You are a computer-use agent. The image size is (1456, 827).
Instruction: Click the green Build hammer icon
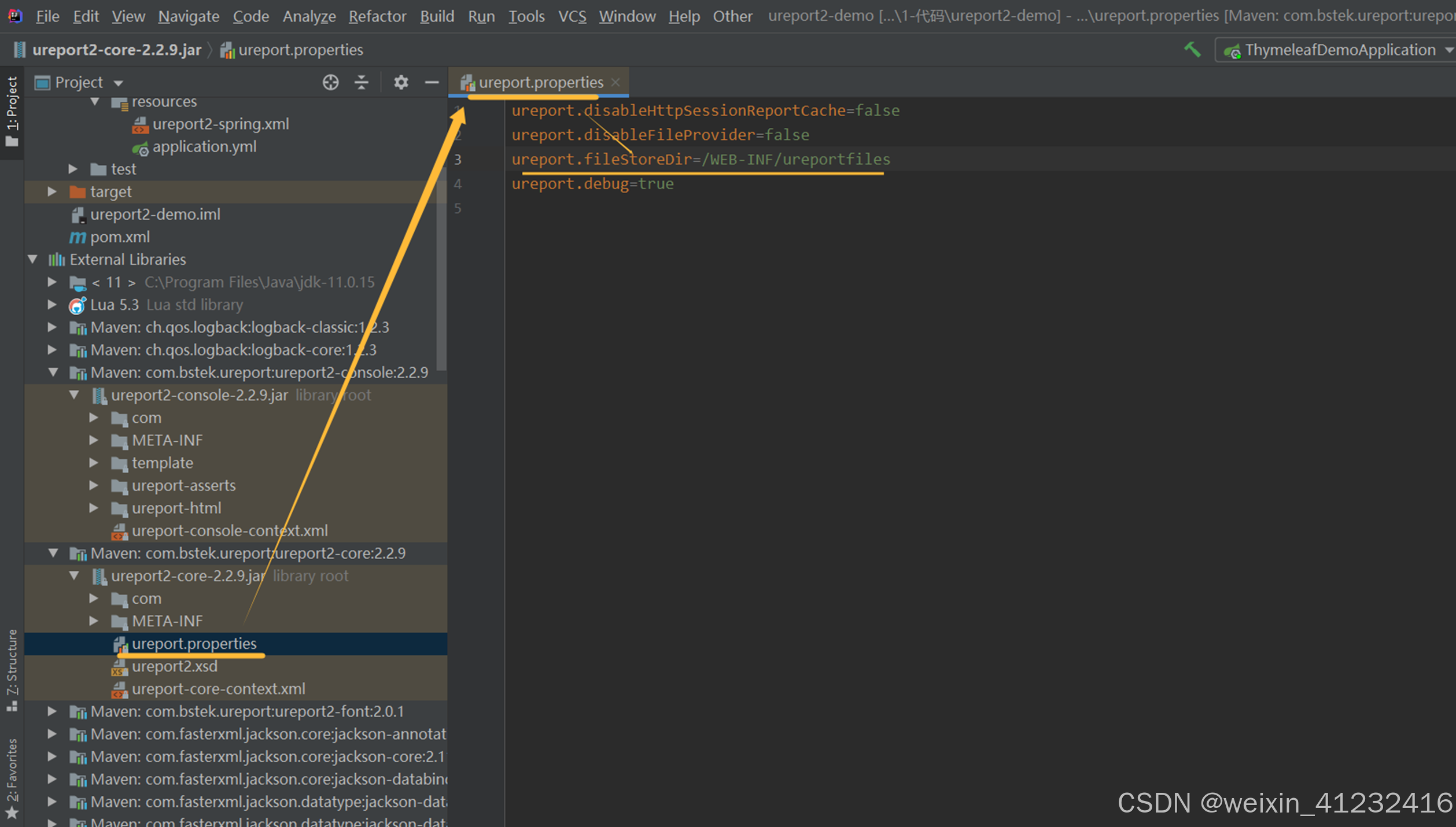coord(1192,50)
